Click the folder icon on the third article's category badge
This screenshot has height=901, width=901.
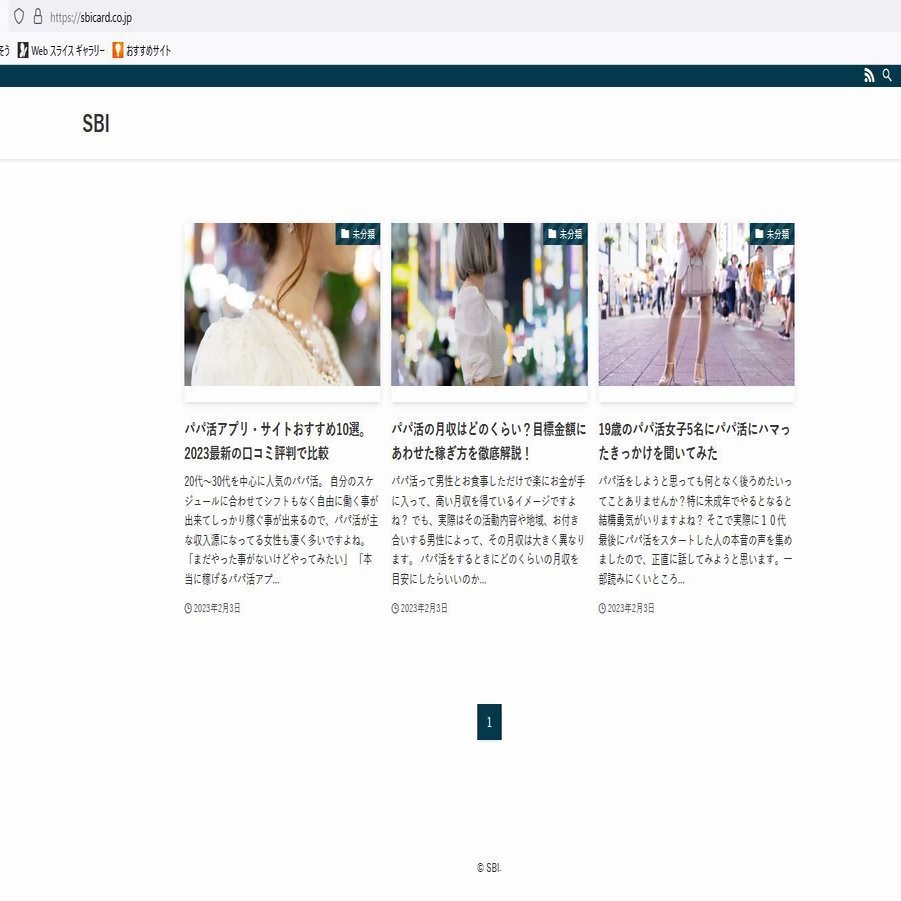[759, 232]
